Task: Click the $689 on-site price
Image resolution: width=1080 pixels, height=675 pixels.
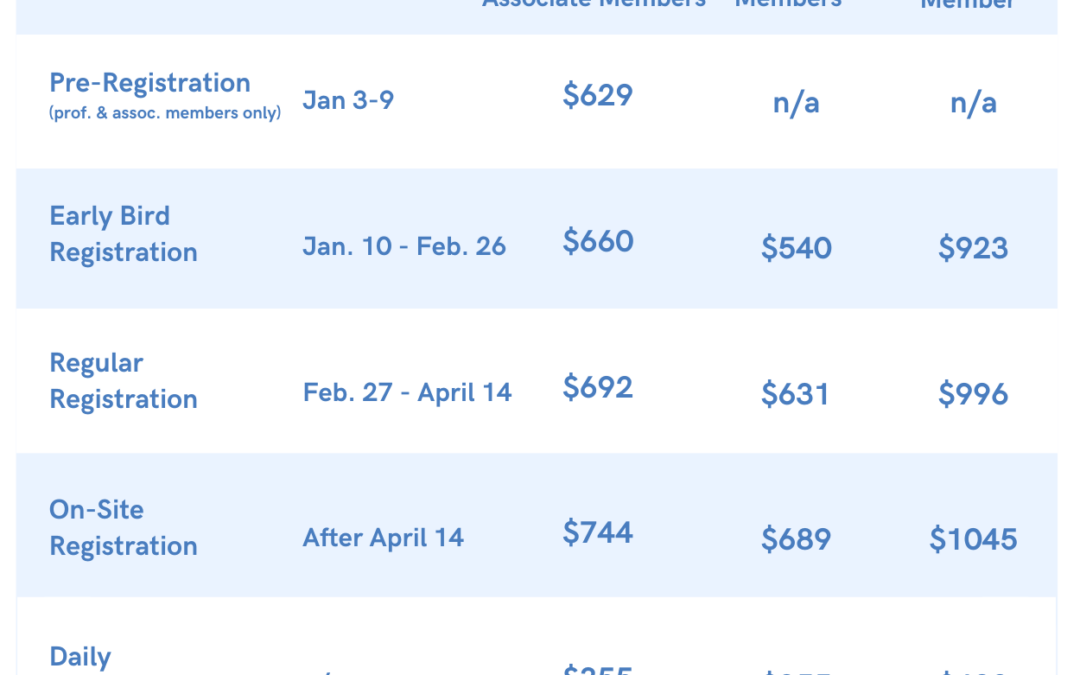Action: click(x=796, y=539)
